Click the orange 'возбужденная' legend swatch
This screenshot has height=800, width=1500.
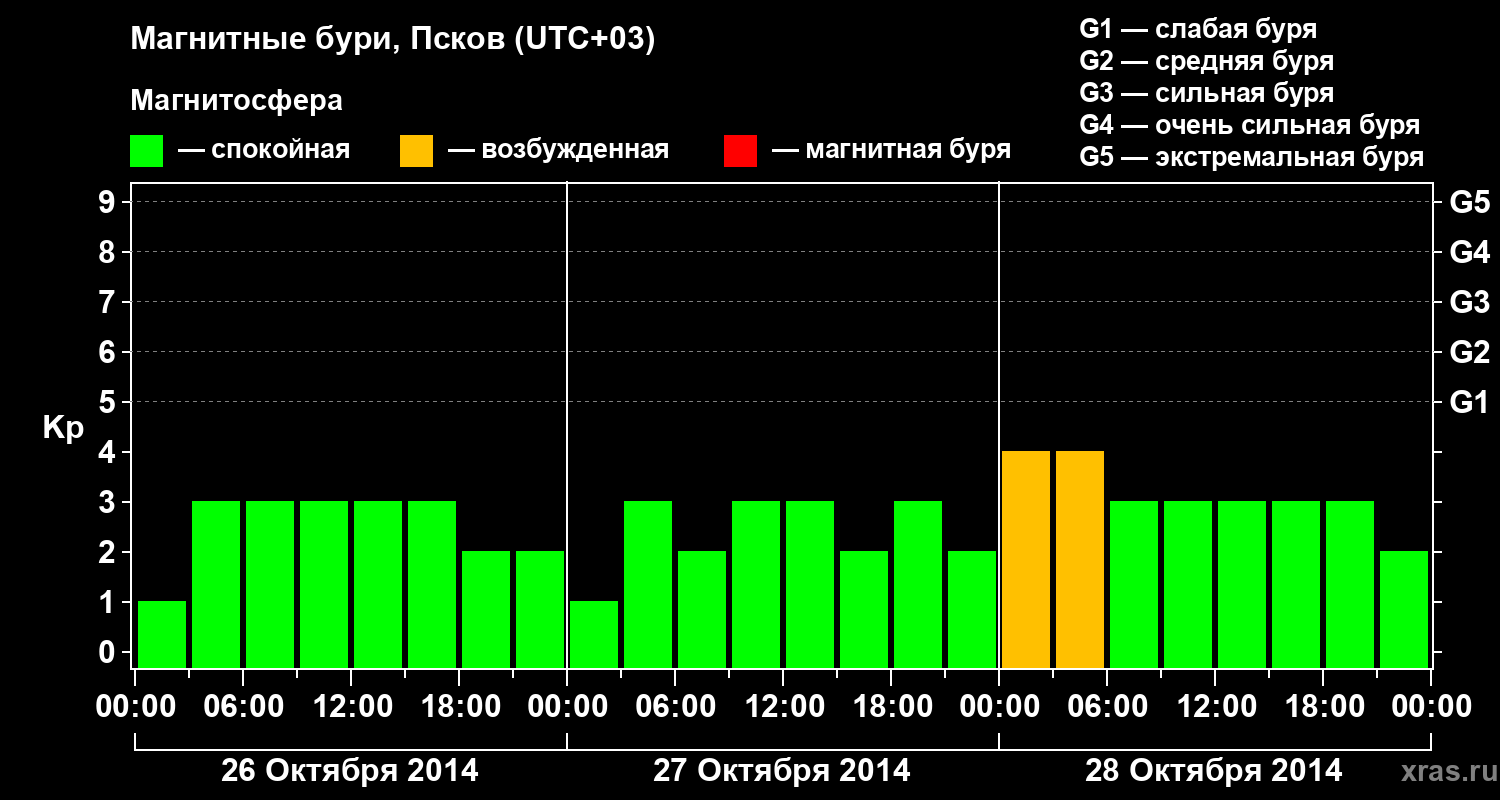point(417,151)
